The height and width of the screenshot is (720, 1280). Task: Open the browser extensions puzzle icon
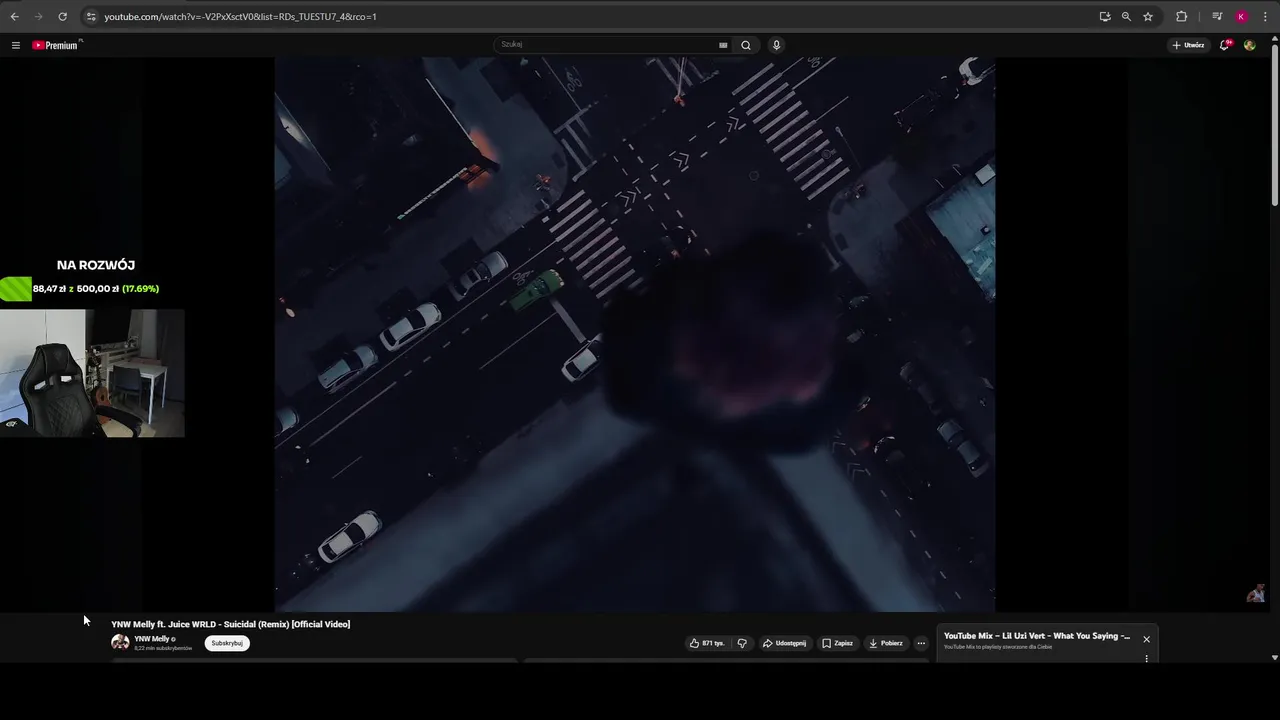coord(1181,17)
